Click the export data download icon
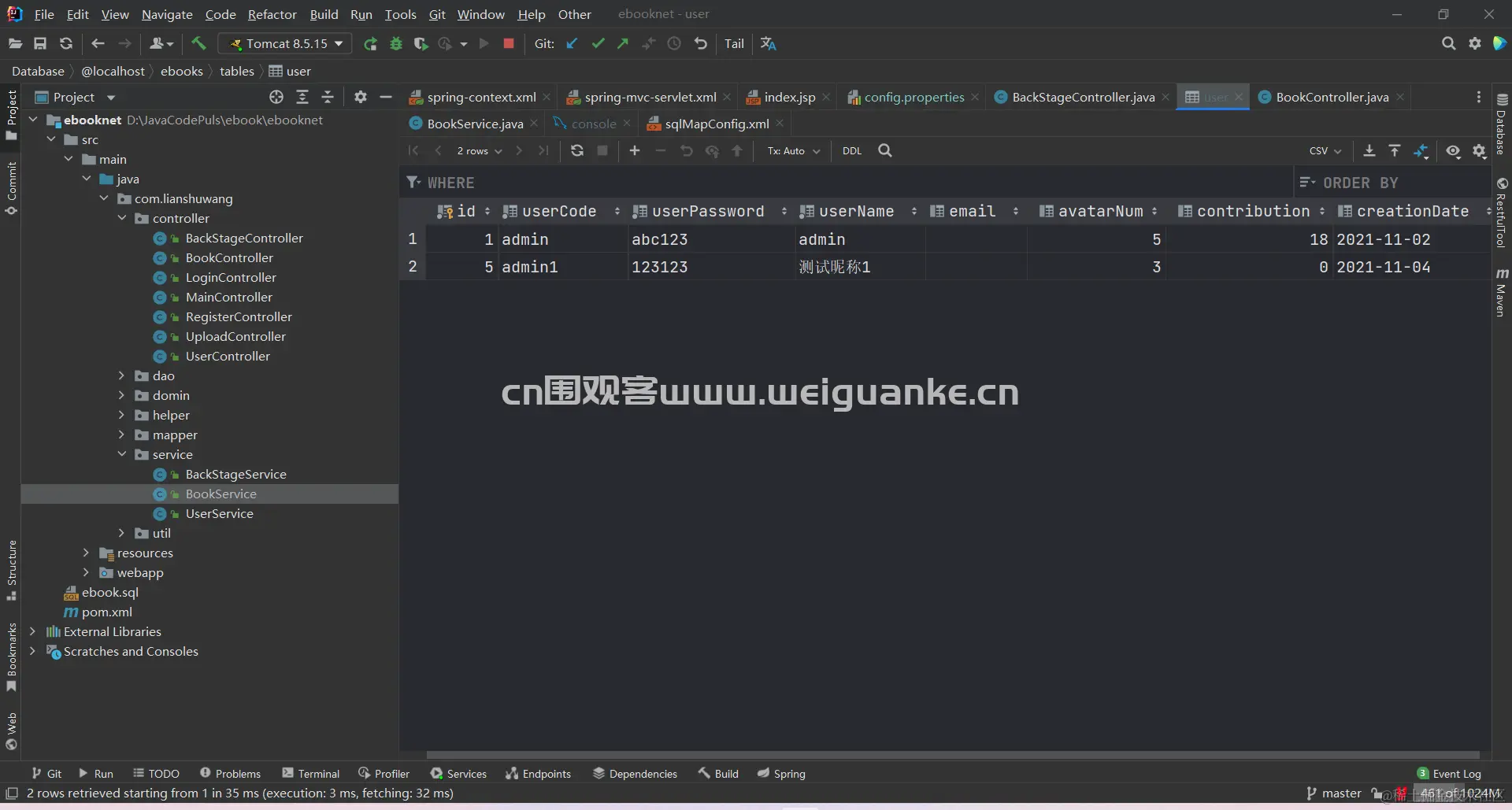This screenshot has height=810, width=1512. tap(1369, 150)
